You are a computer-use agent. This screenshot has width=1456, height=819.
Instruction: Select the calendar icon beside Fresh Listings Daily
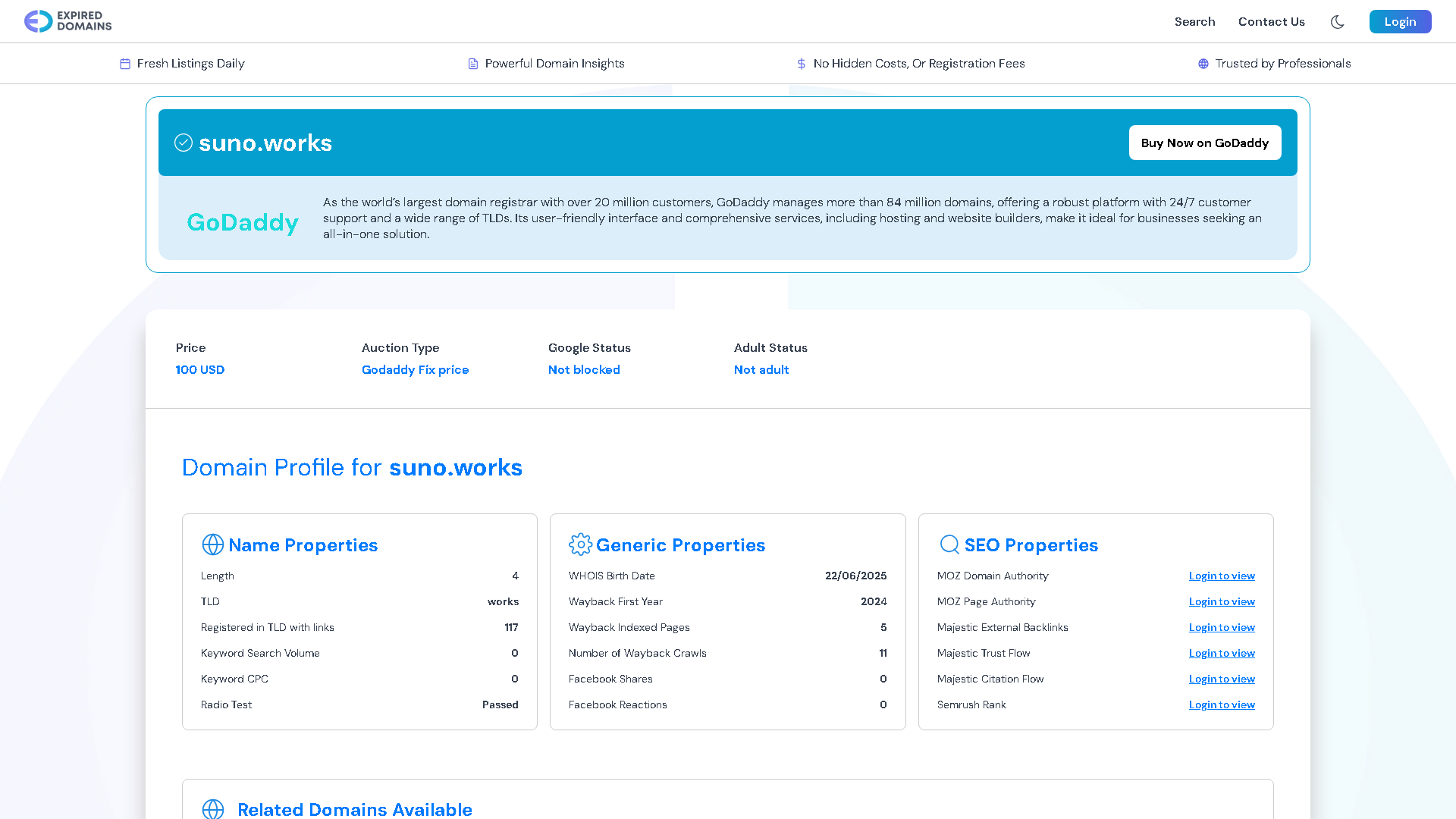[124, 64]
